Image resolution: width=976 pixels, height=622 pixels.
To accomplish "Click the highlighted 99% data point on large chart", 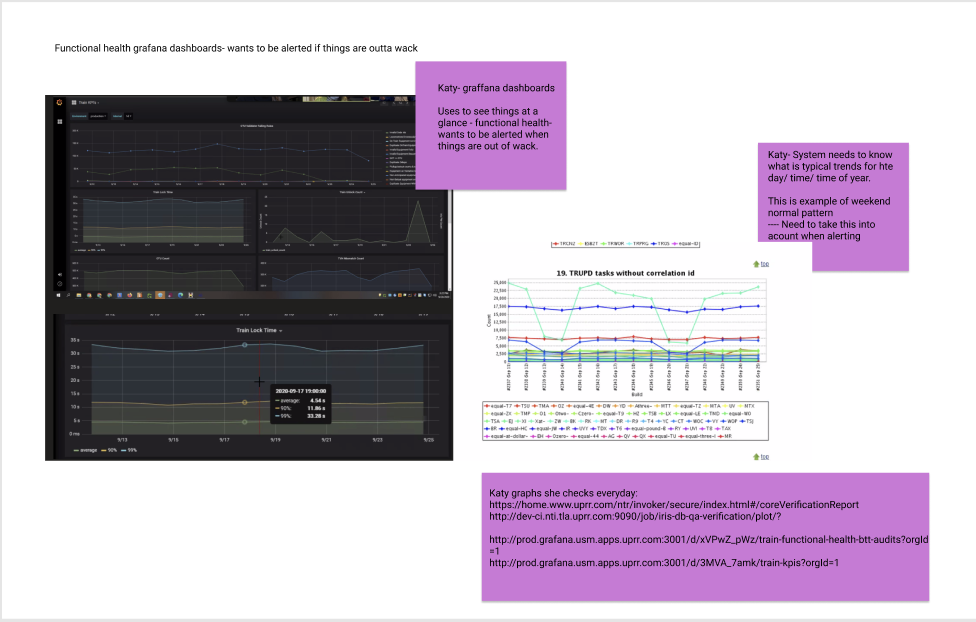I will (x=245, y=345).
